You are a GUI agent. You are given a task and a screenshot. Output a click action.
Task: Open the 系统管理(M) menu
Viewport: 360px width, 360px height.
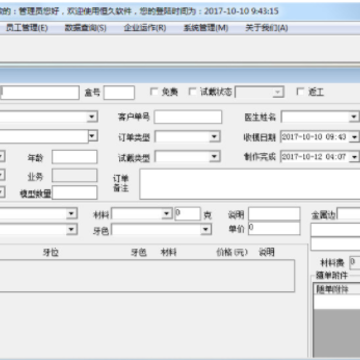click(205, 28)
